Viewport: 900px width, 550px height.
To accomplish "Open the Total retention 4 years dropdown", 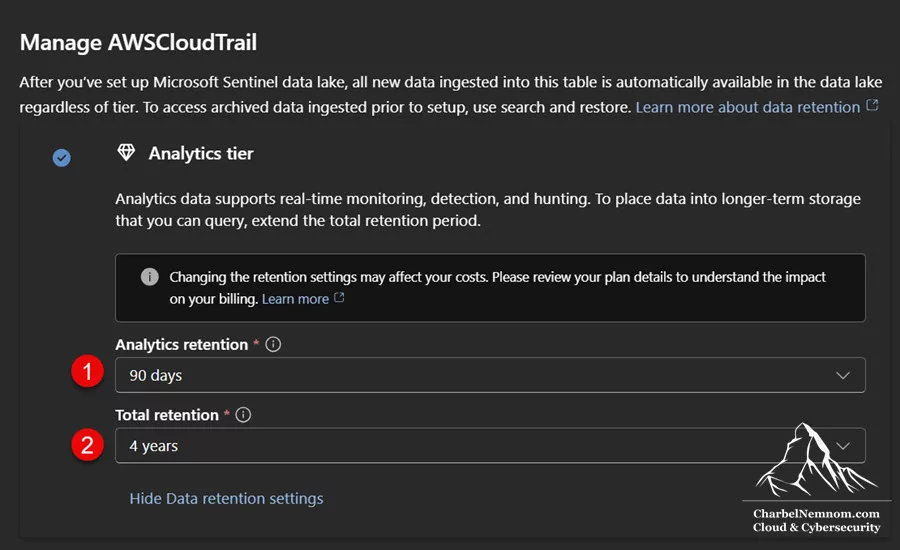I will (x=490, y=446).
